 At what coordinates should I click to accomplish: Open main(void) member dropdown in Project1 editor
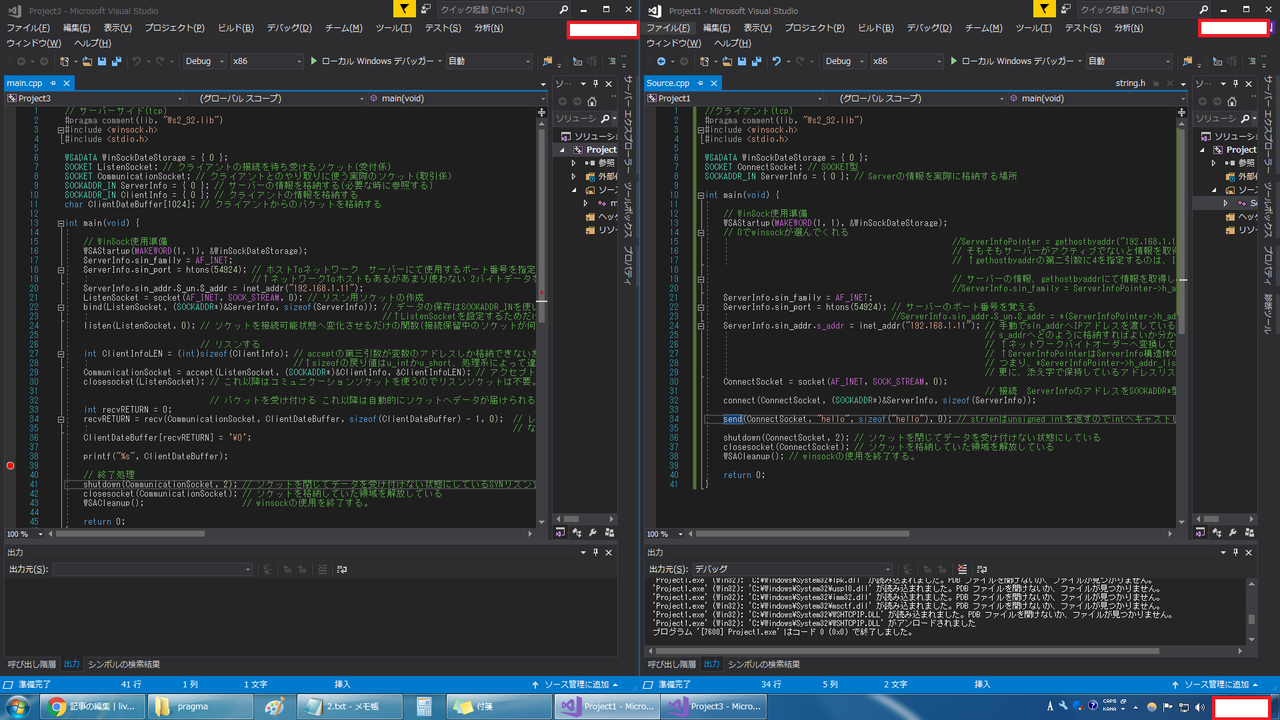(x=1095, y=99)
